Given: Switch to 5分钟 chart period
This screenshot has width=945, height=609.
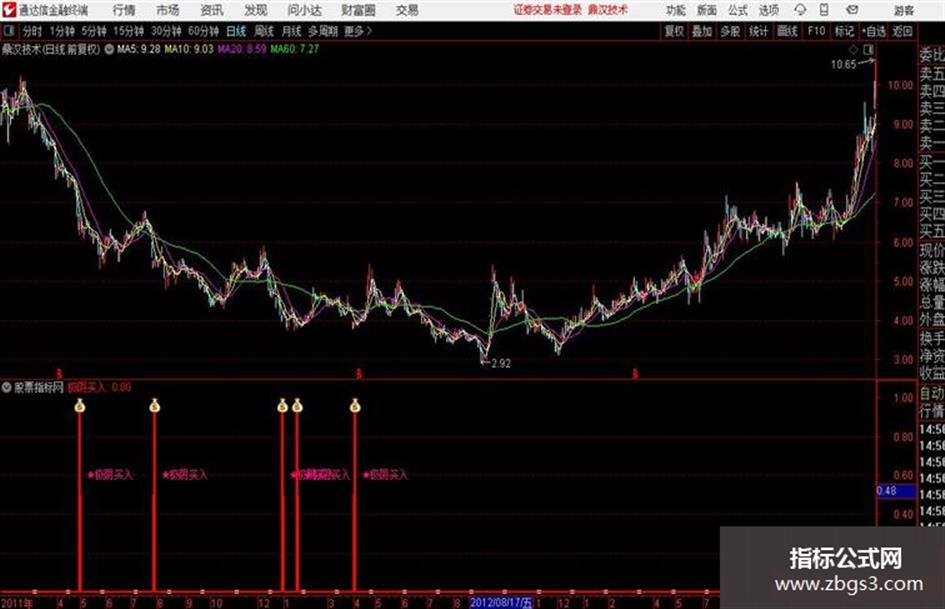Looking at the screenshot, I should (94, 31).
